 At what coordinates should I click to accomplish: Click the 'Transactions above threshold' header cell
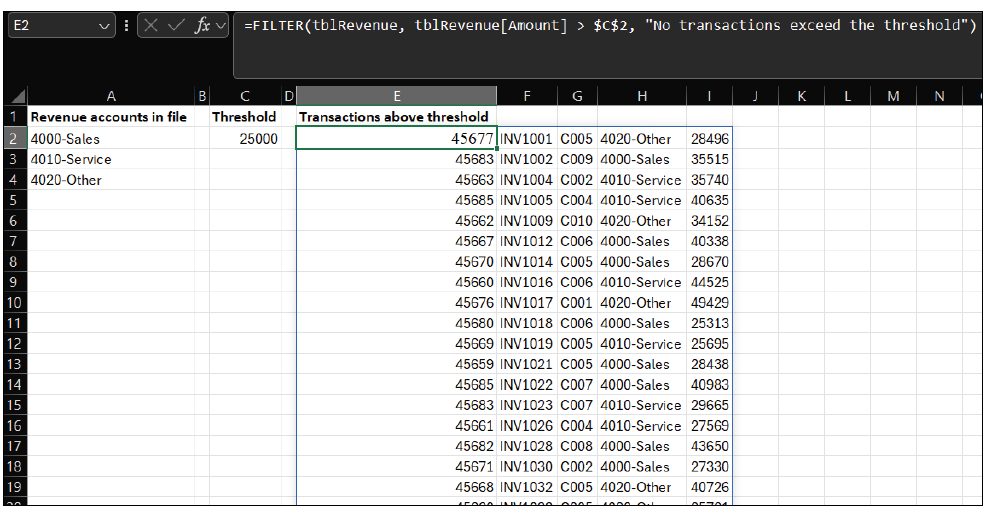coord(396,117)
